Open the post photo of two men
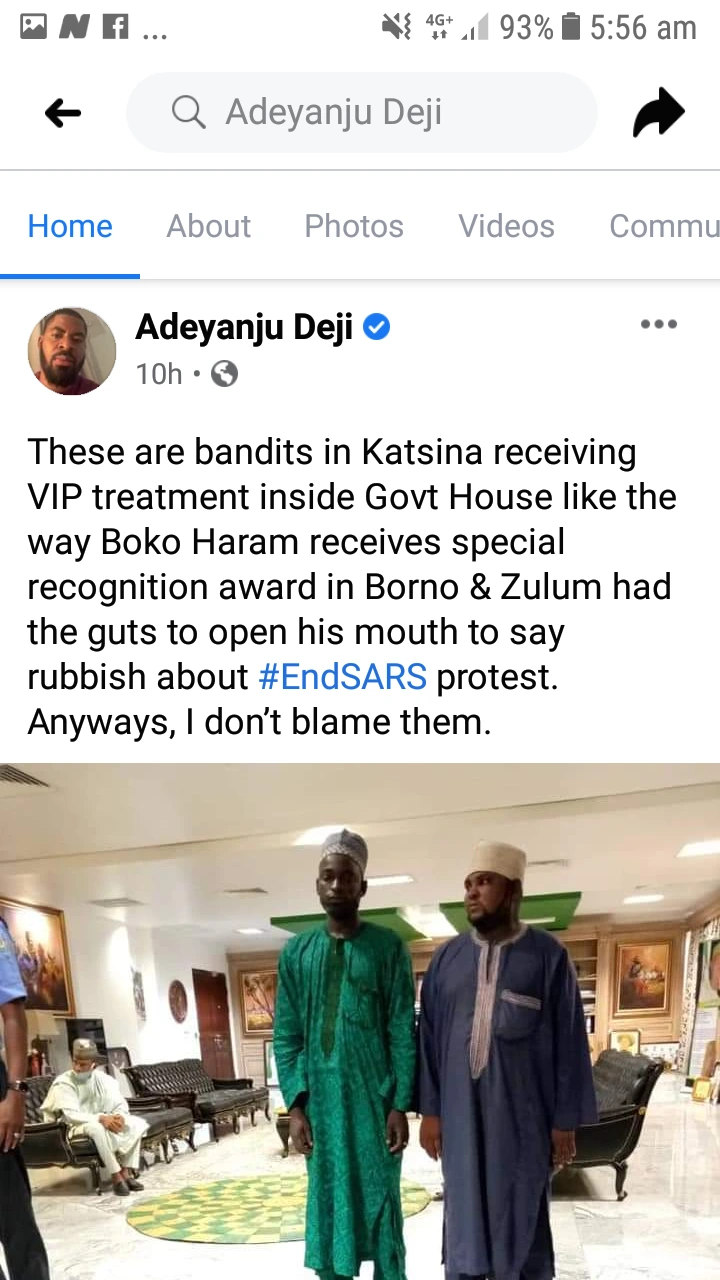The width and height of the screenshot is (720, 1280). 360,1021
